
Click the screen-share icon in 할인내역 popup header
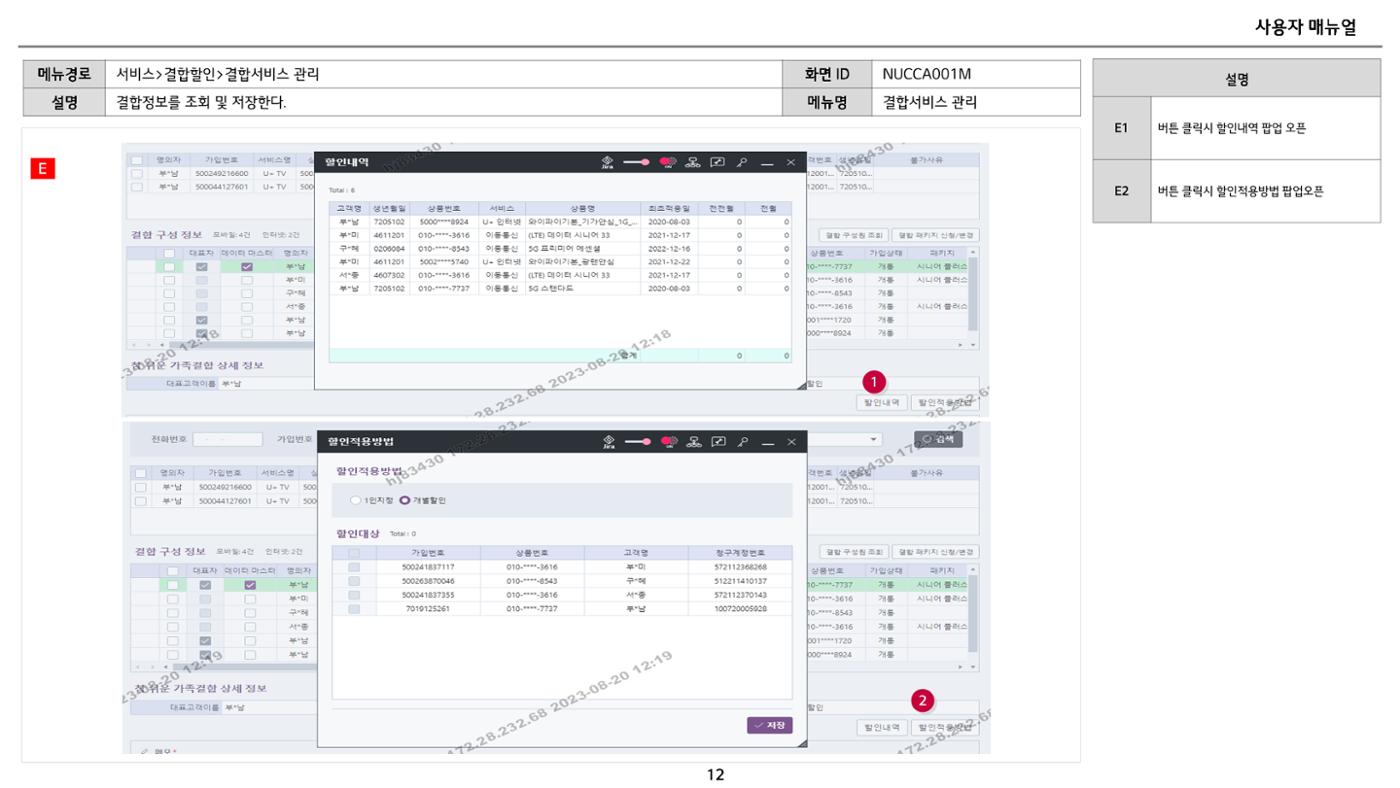[717, 162]
